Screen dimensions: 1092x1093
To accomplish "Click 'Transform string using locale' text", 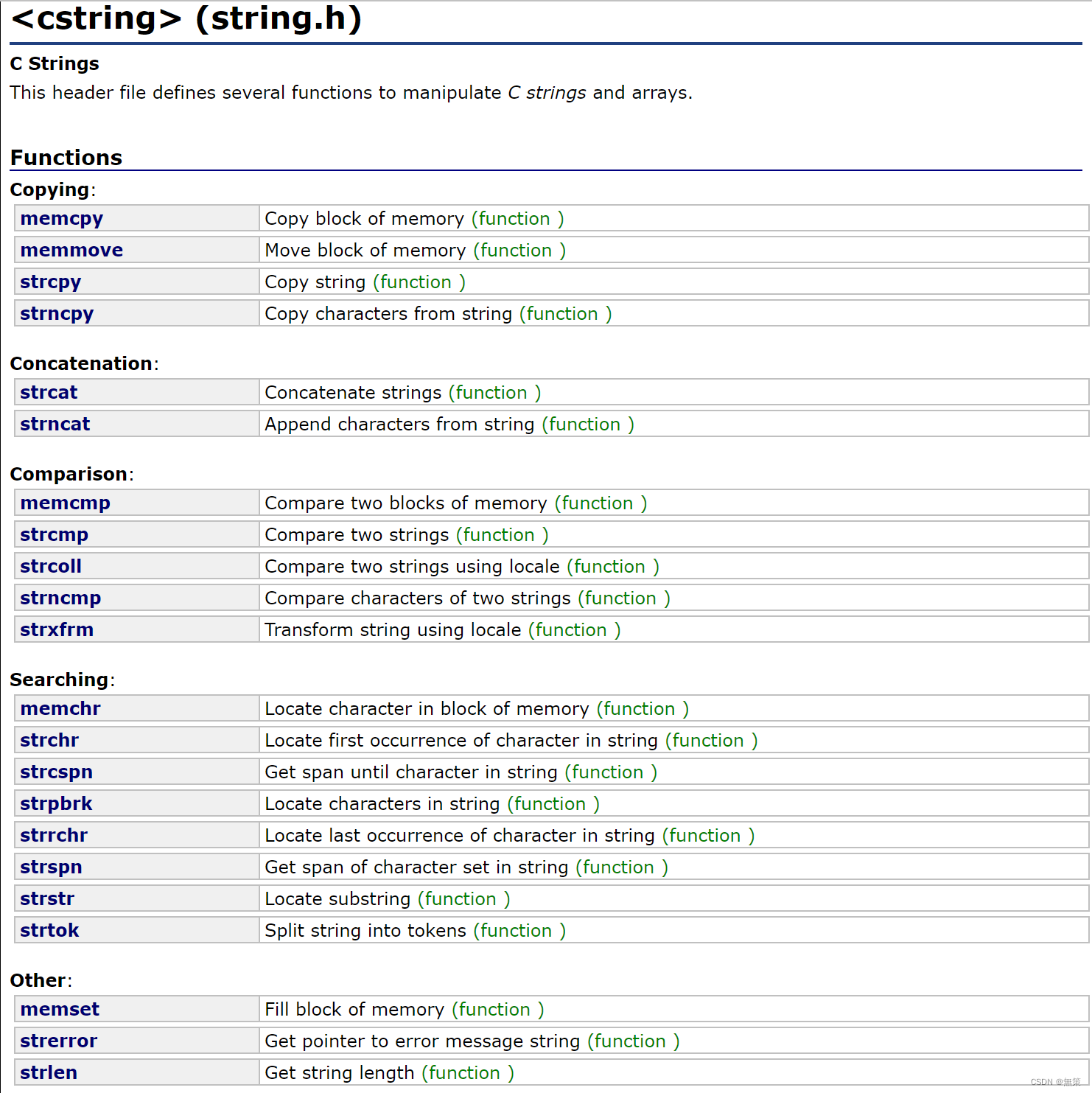I will point(393,630).
